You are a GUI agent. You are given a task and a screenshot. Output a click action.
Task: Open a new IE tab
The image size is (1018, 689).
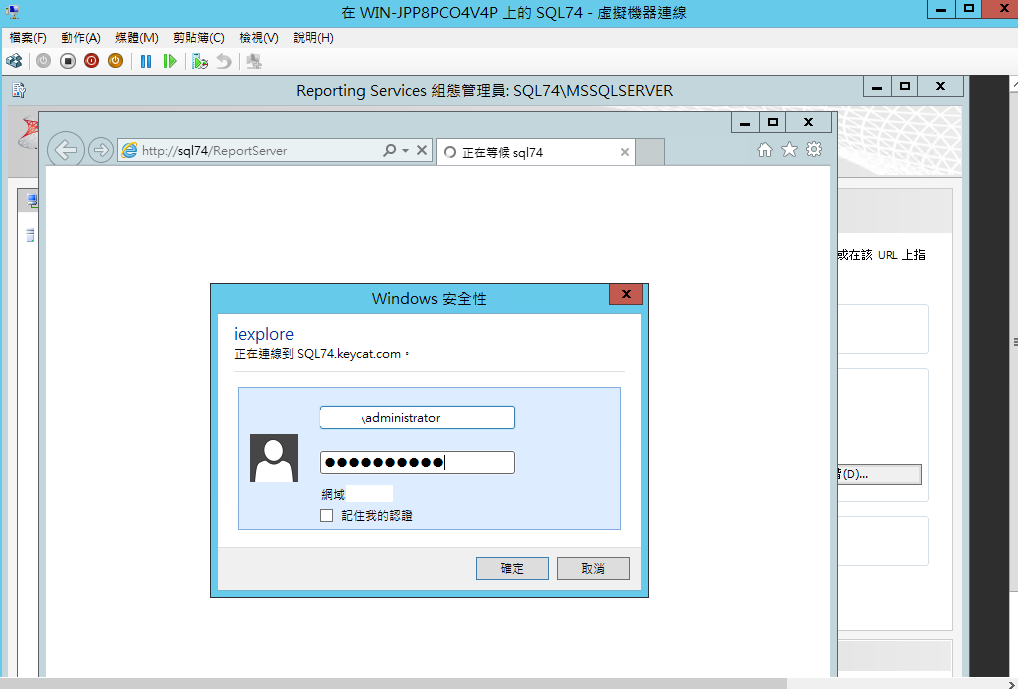pos(650,152)
